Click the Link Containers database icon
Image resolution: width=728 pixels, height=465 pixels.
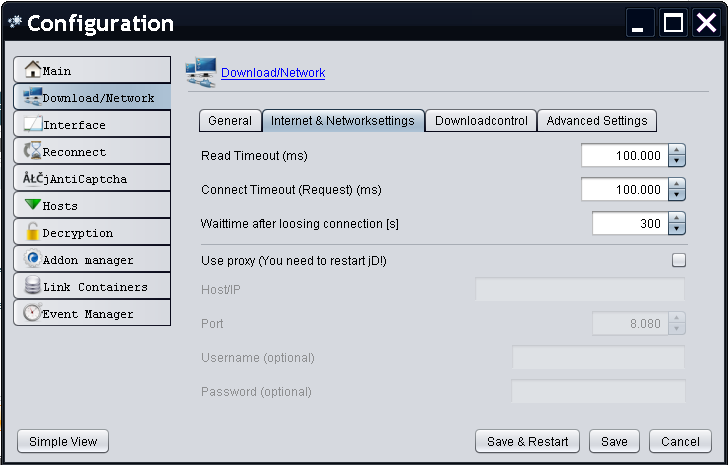click(32, 286)
